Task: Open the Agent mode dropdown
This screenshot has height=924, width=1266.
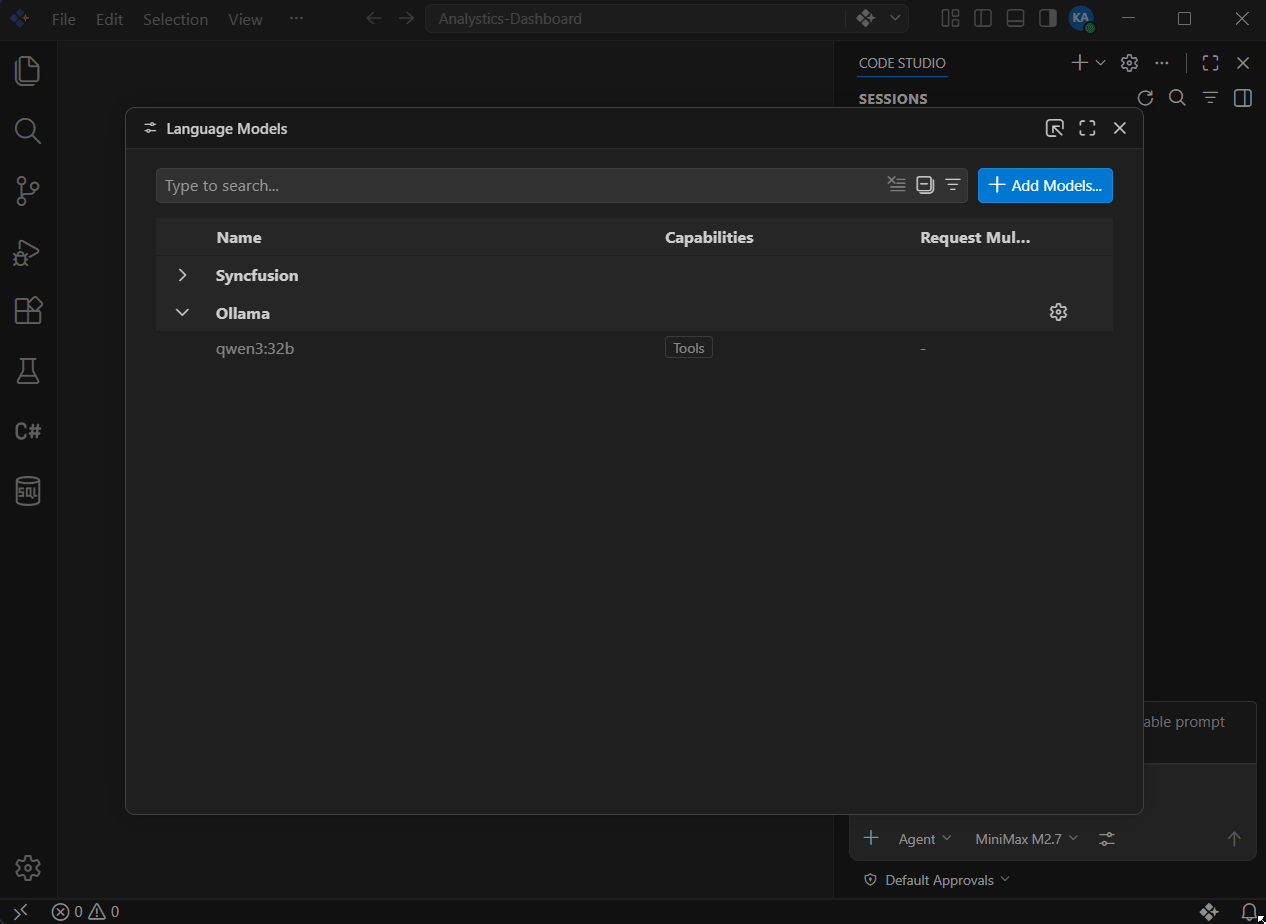Action: click(925, 839)
